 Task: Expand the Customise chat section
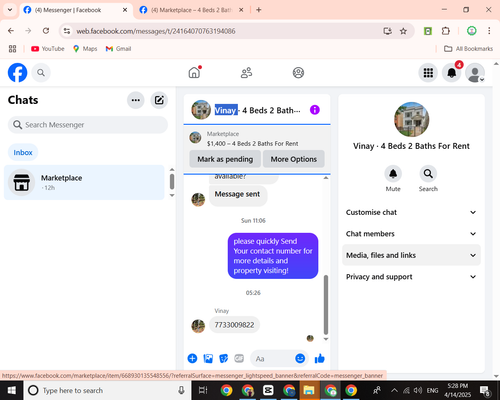click(411, 212)
